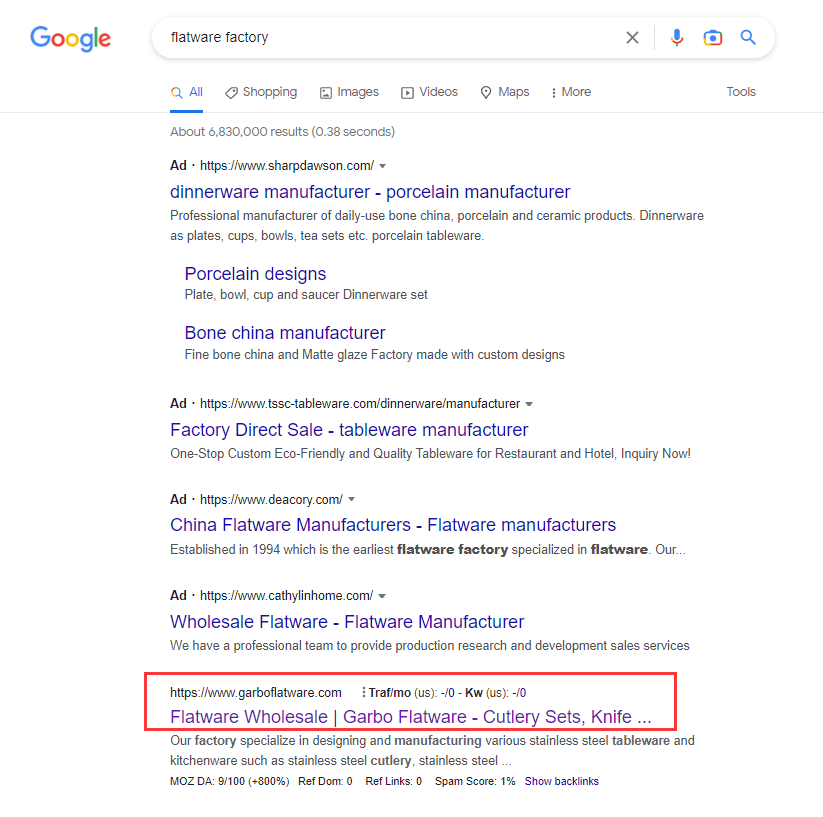This screenshot has width=823, height=817.
Task: Open the Tools filter button
Action: pos(741,92)
